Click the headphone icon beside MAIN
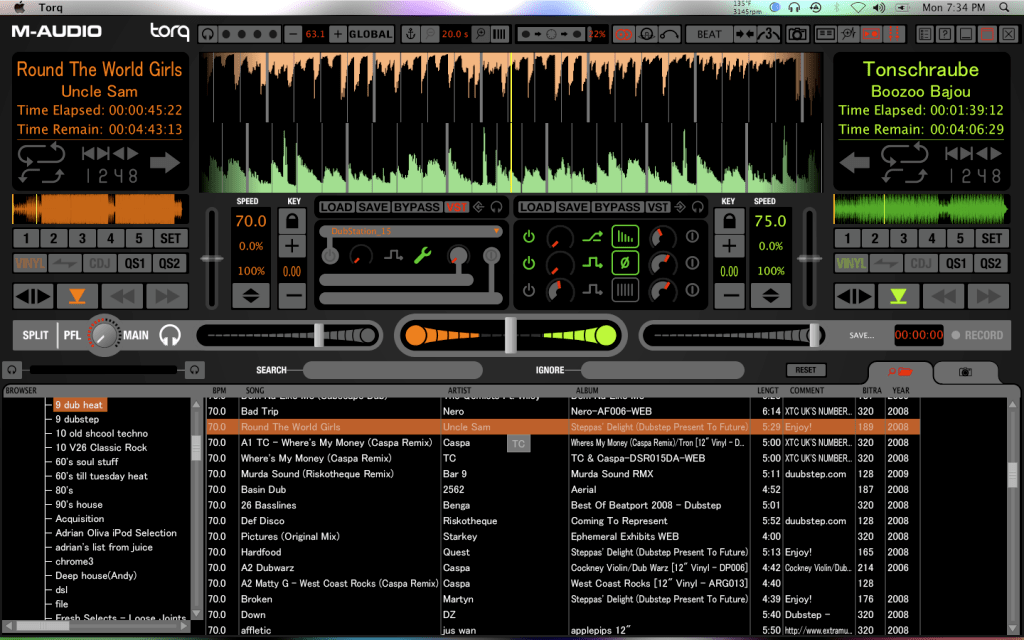The height and width of the screenshot is (640, 1024). [x=170, y=336]
